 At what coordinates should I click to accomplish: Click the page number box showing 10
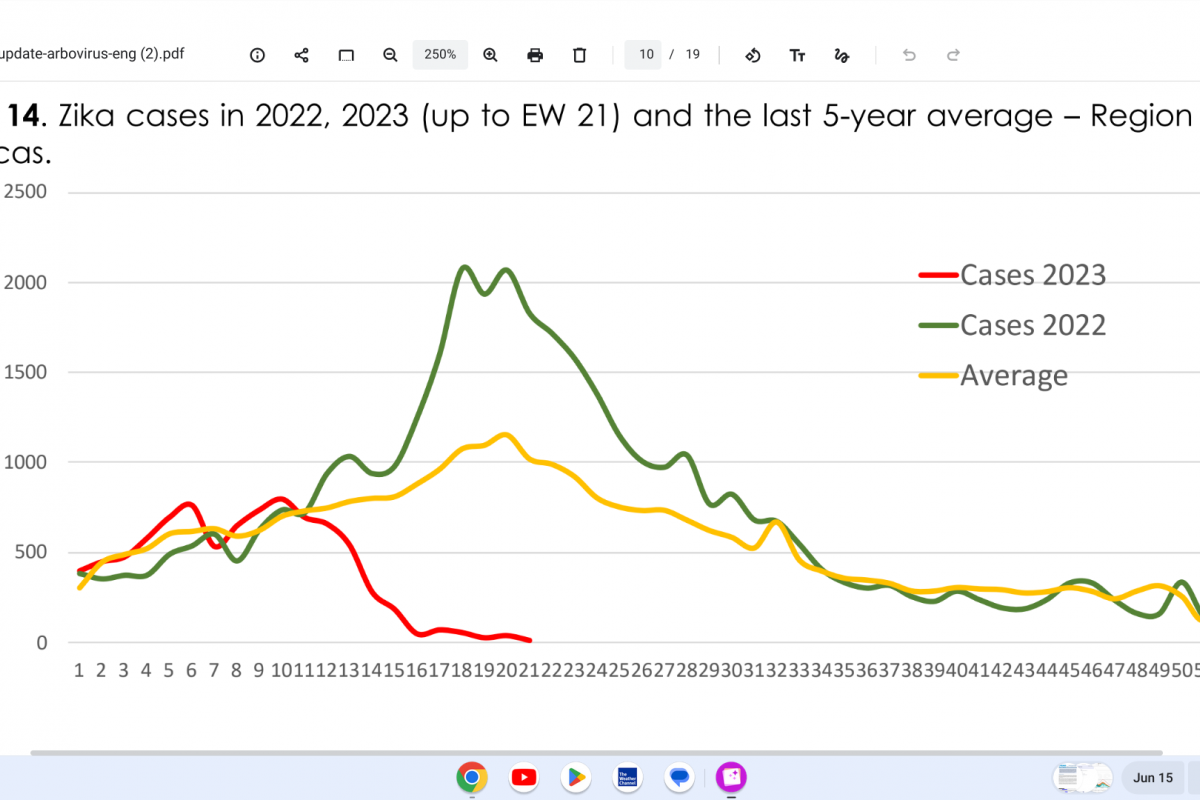coord(645,55)
